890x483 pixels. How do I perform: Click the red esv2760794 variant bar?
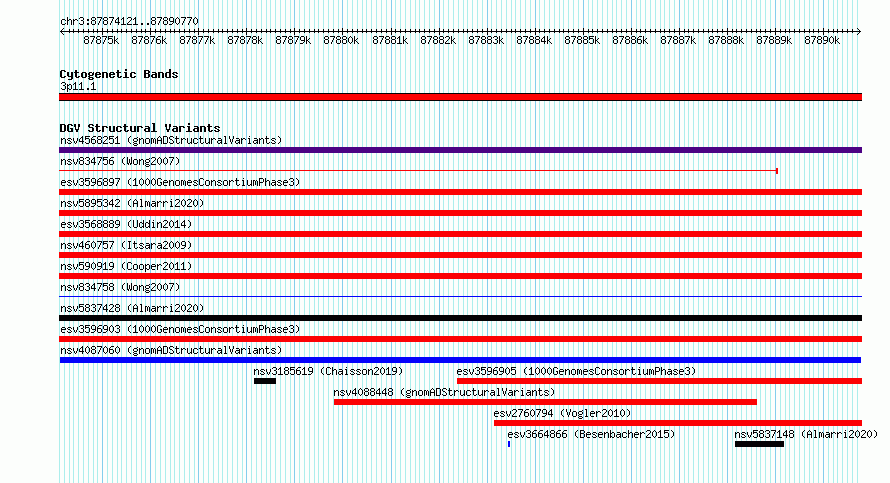[x=678, y=423]
